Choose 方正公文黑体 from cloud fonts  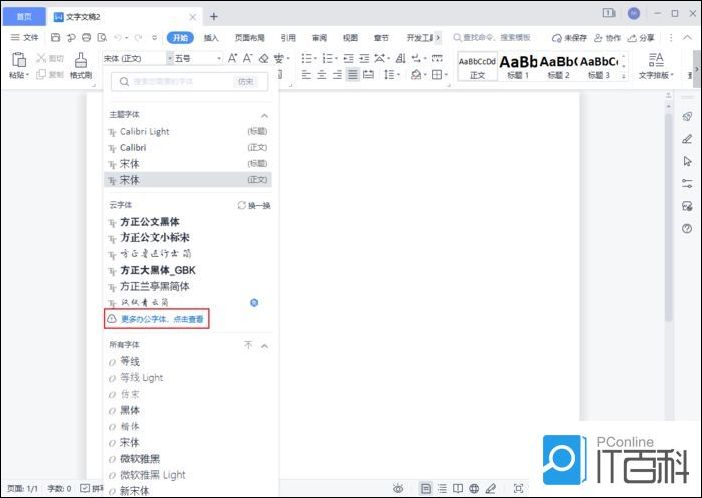(150, 222)
